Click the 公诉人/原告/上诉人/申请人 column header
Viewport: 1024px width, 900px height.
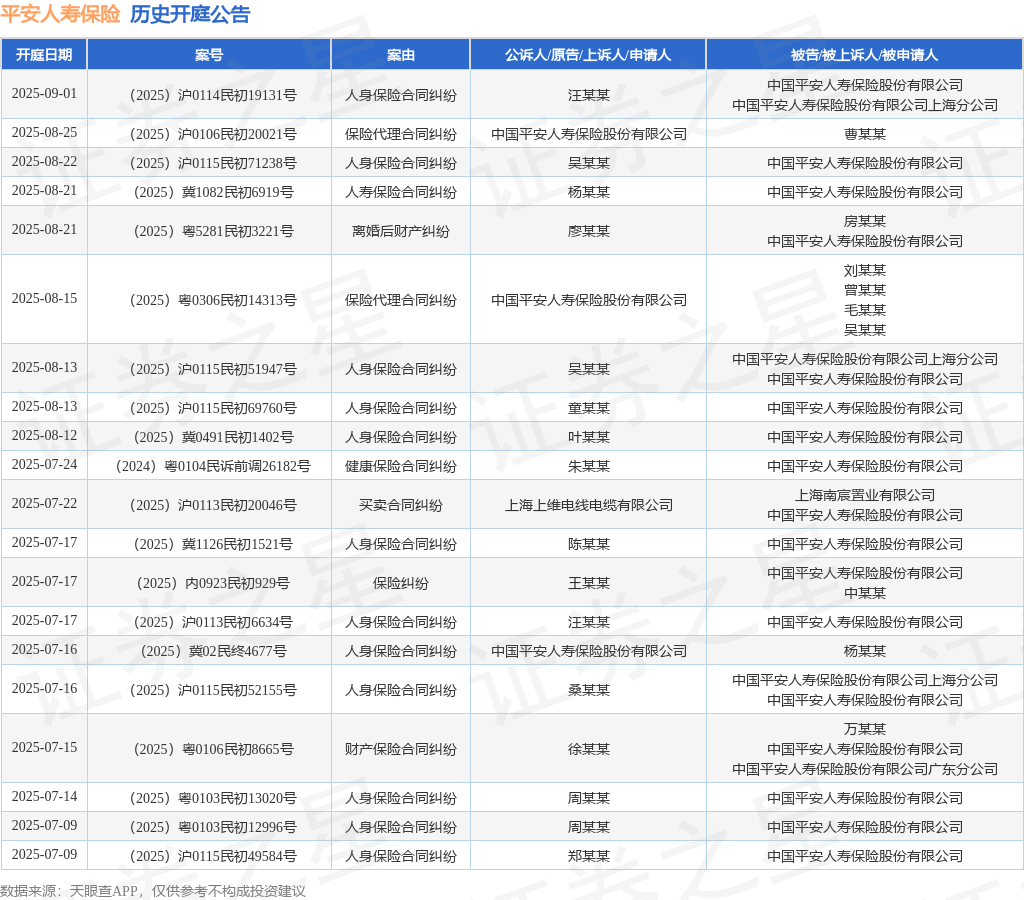[588, 55]
